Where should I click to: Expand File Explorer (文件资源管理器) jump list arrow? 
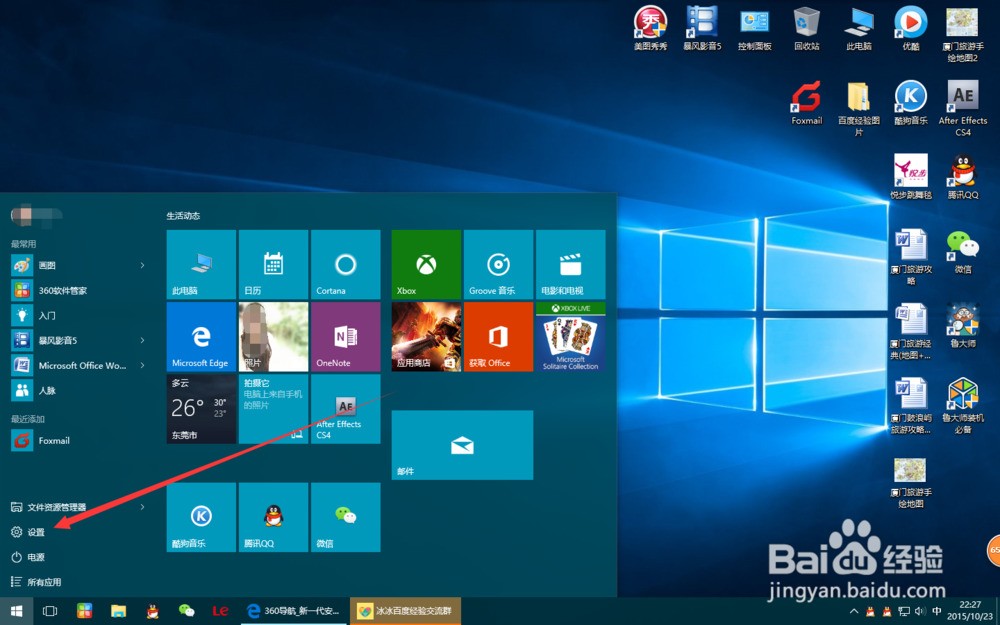tap(142, 507)
